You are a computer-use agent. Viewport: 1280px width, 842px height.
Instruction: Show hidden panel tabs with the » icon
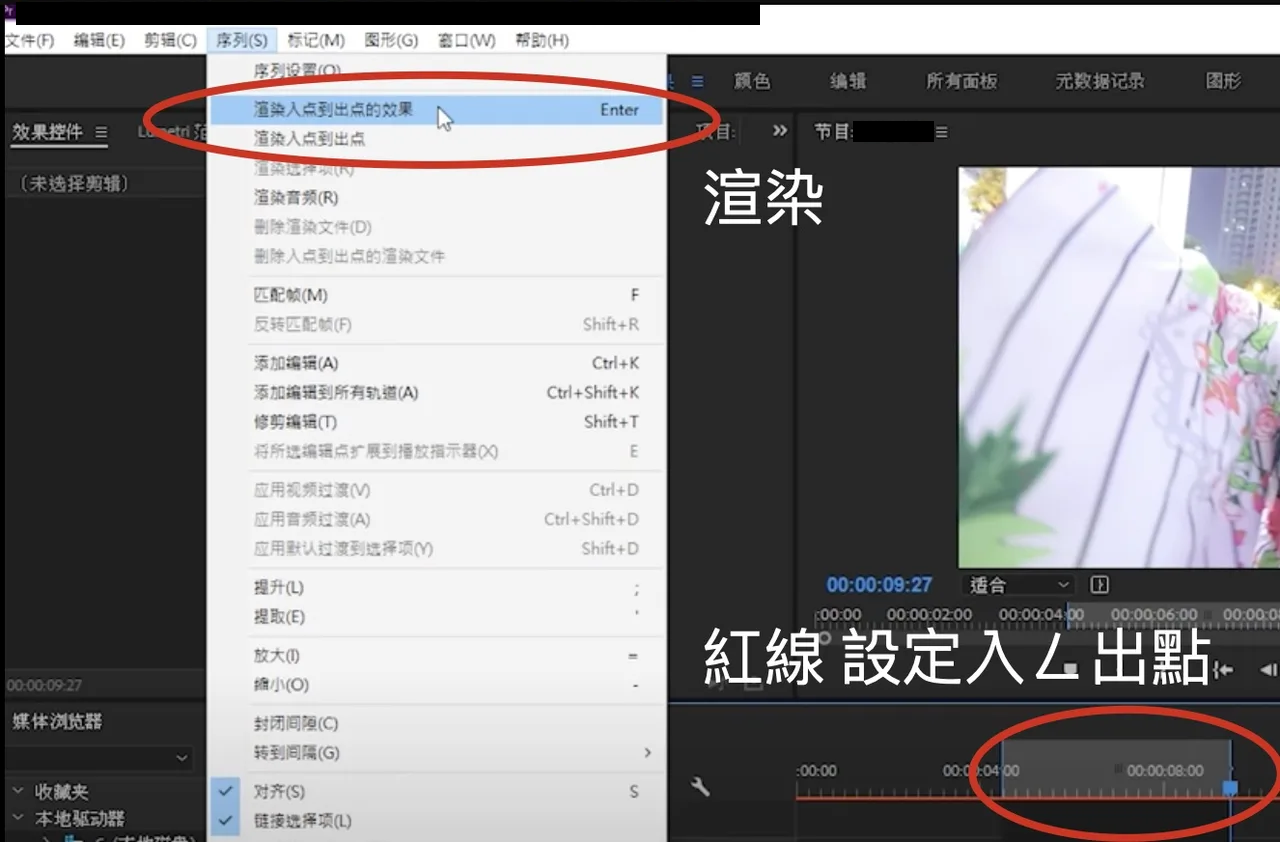pyautogui.click(x=781, y=131)
